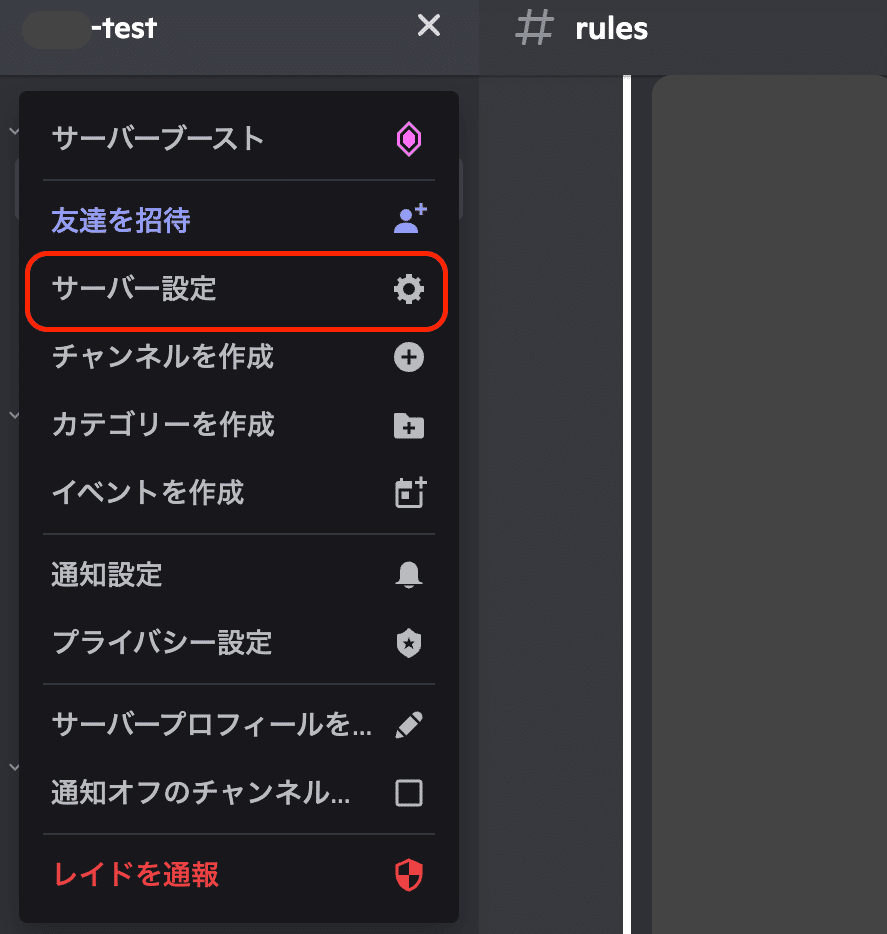Collapse the middle channel category chevron

13,414
